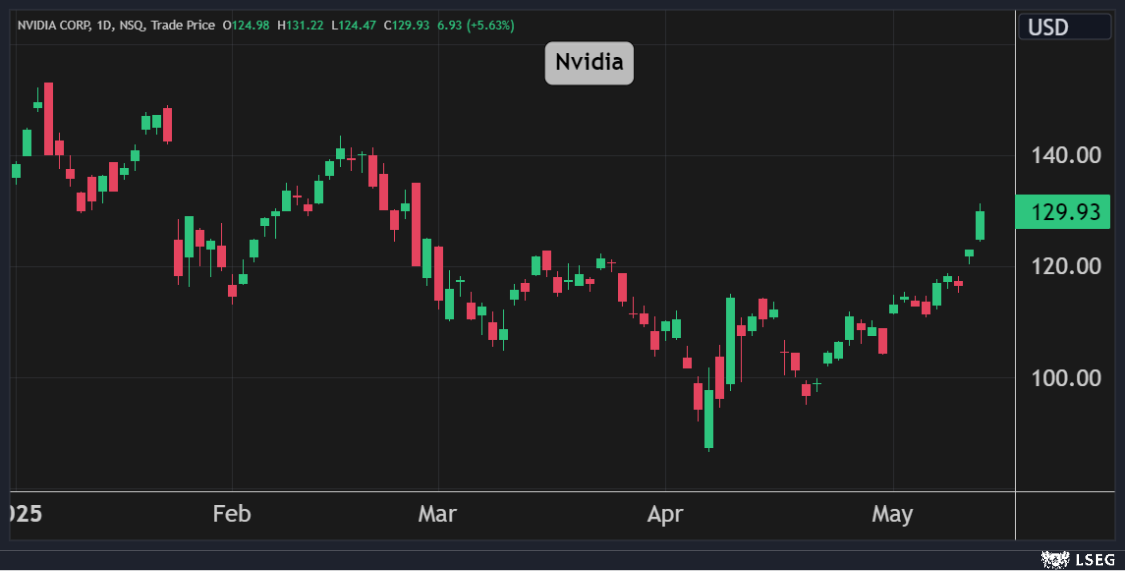
Task: Click the LSEG logo icon
Action: coord(1053,559)
